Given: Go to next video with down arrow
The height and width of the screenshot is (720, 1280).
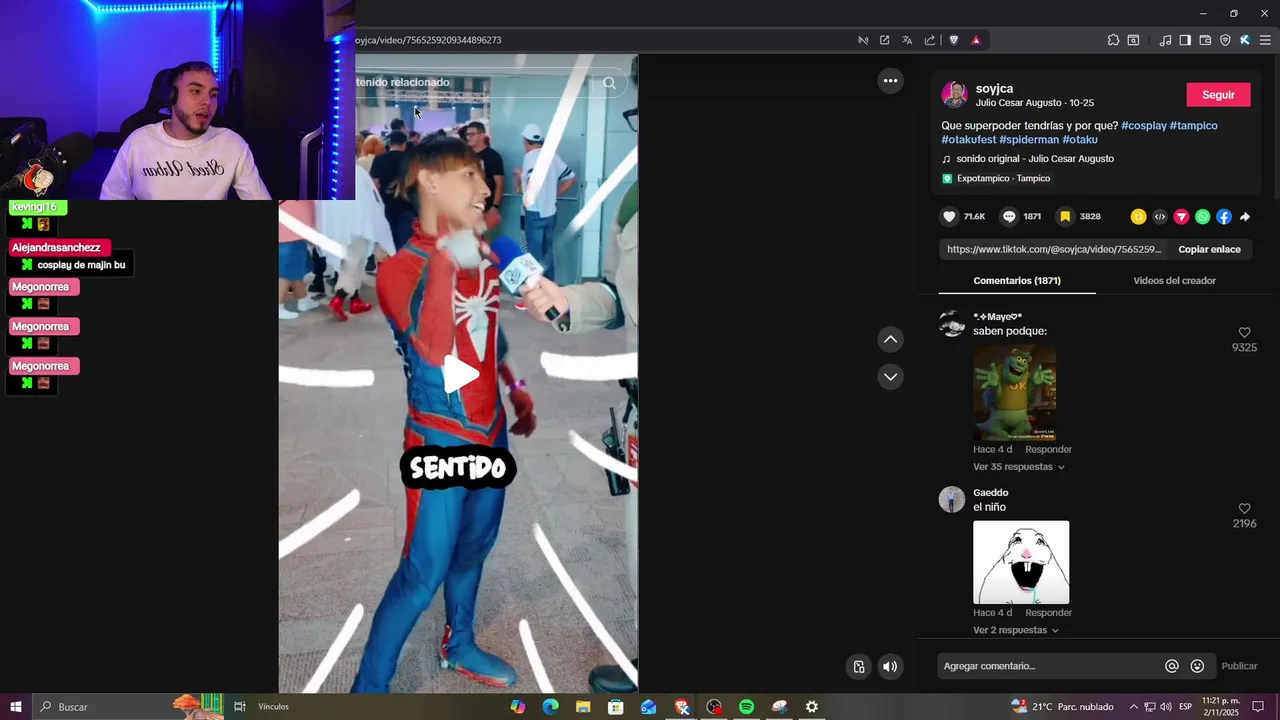Looking at the screenshot, I should pos(890,377).
